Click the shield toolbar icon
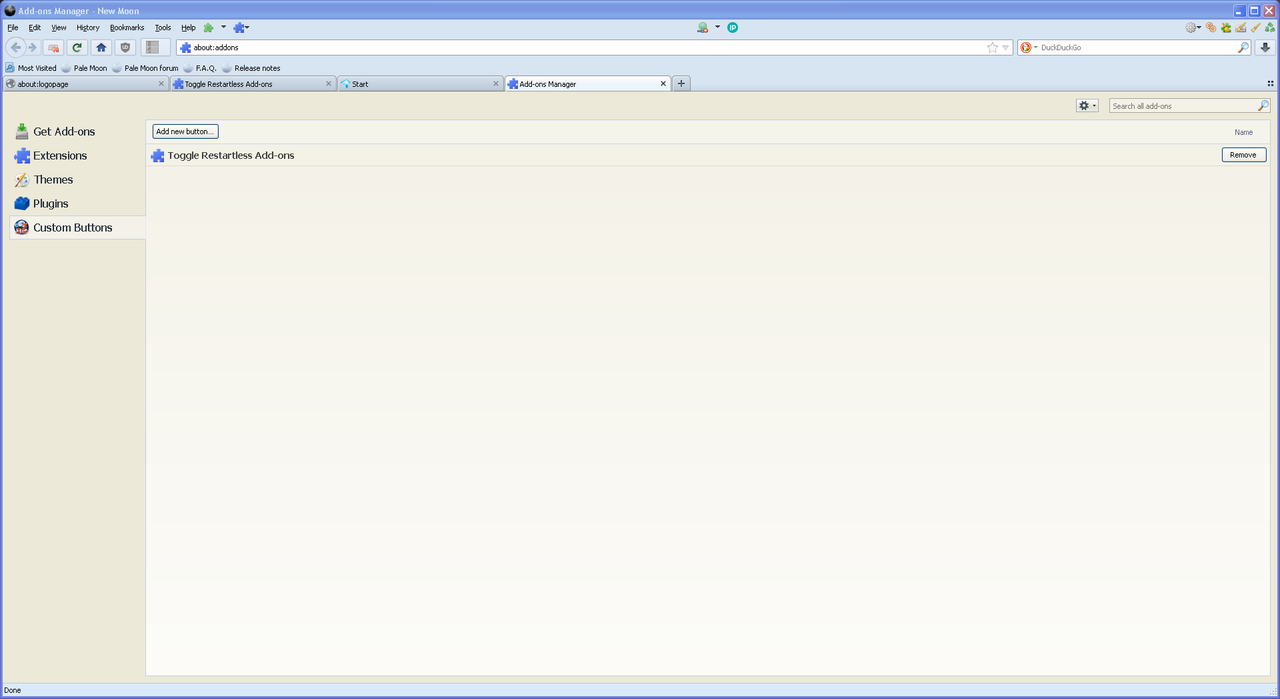The image size is (1280, 699). click(x=125, y=47)
